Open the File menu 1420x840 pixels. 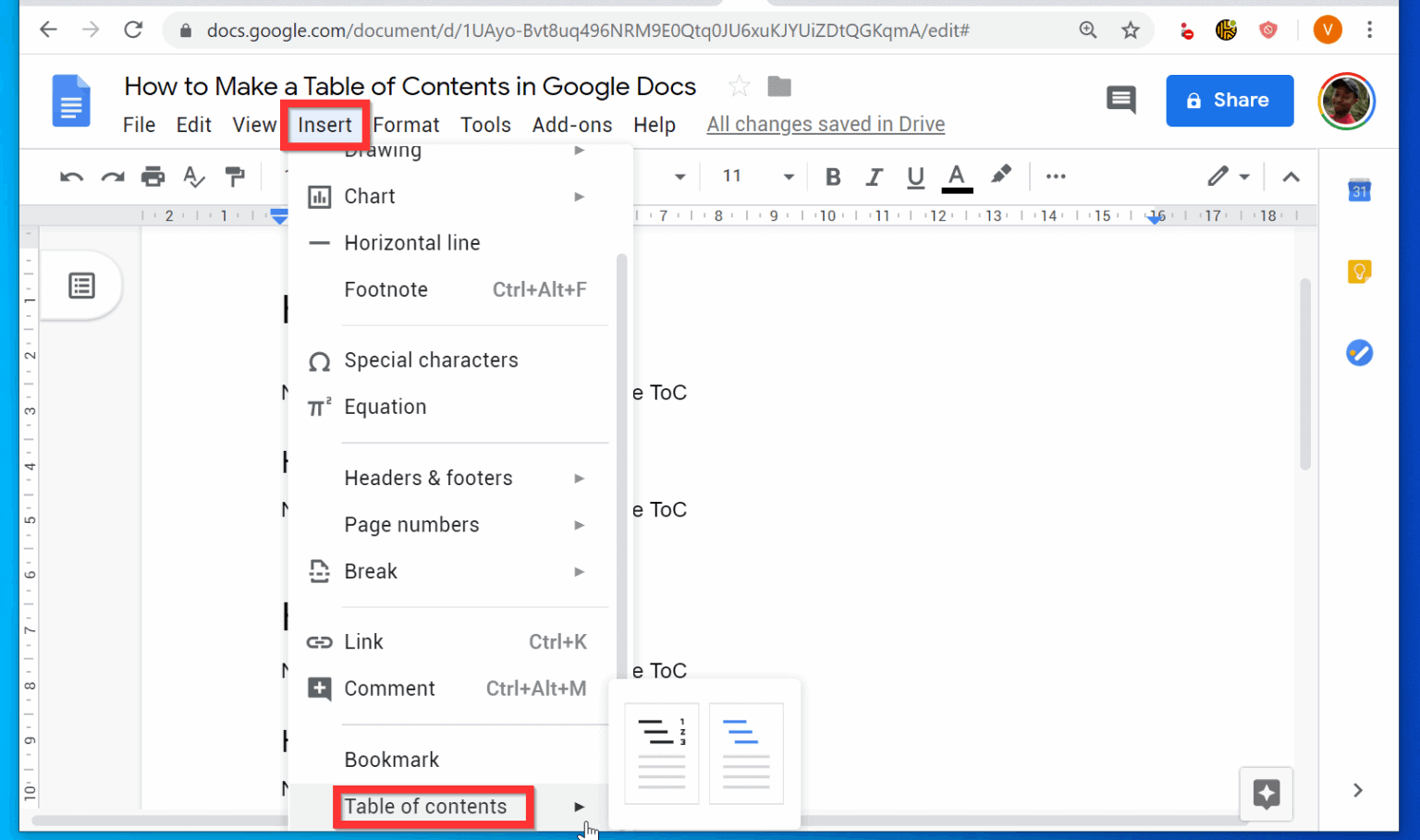coord(139,125)
